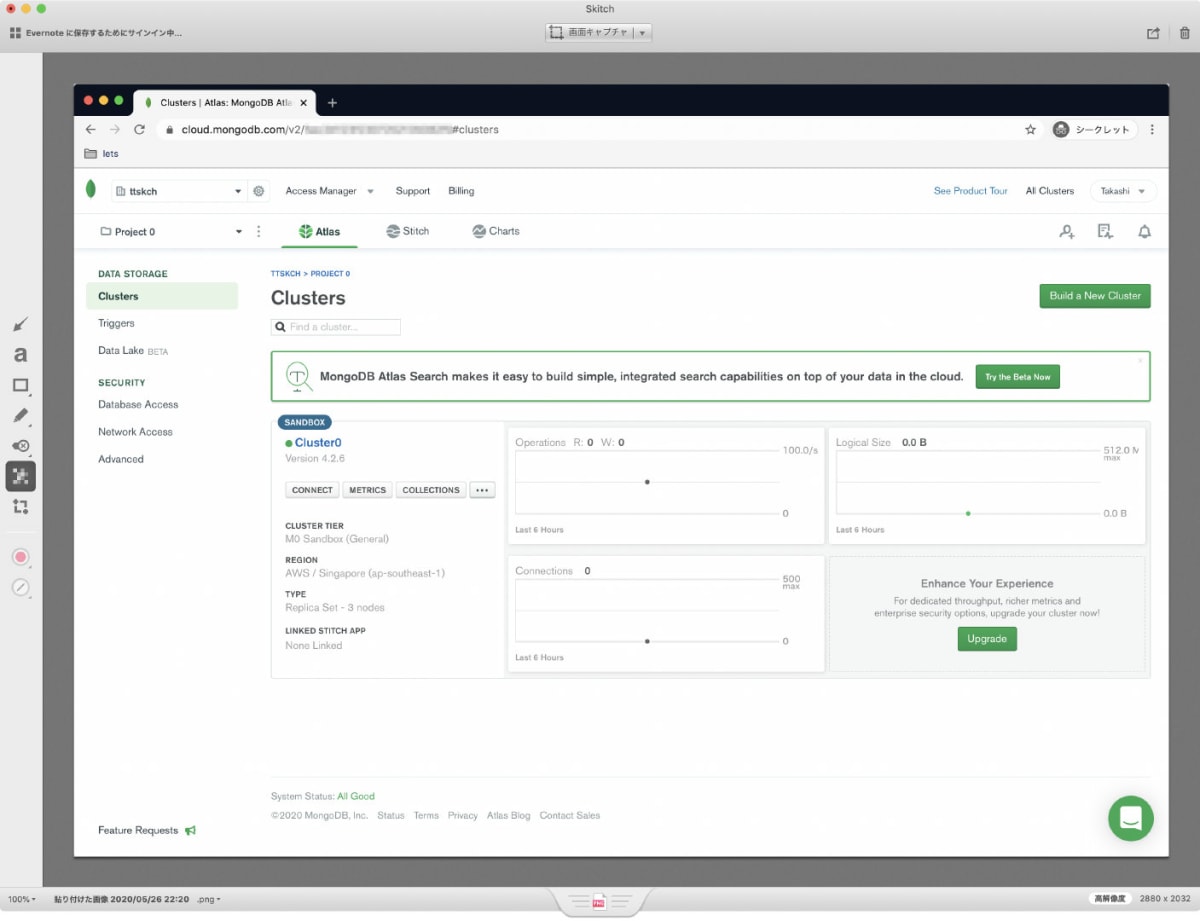
Task: Open the ttskch organization dropdown
Action: pos(178,191)
